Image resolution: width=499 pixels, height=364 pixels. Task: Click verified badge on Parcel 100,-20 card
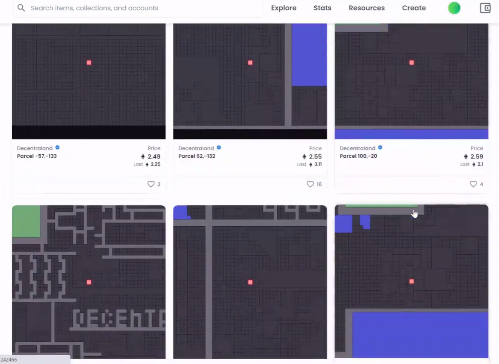pyautogui.click(x=380, y=147)
